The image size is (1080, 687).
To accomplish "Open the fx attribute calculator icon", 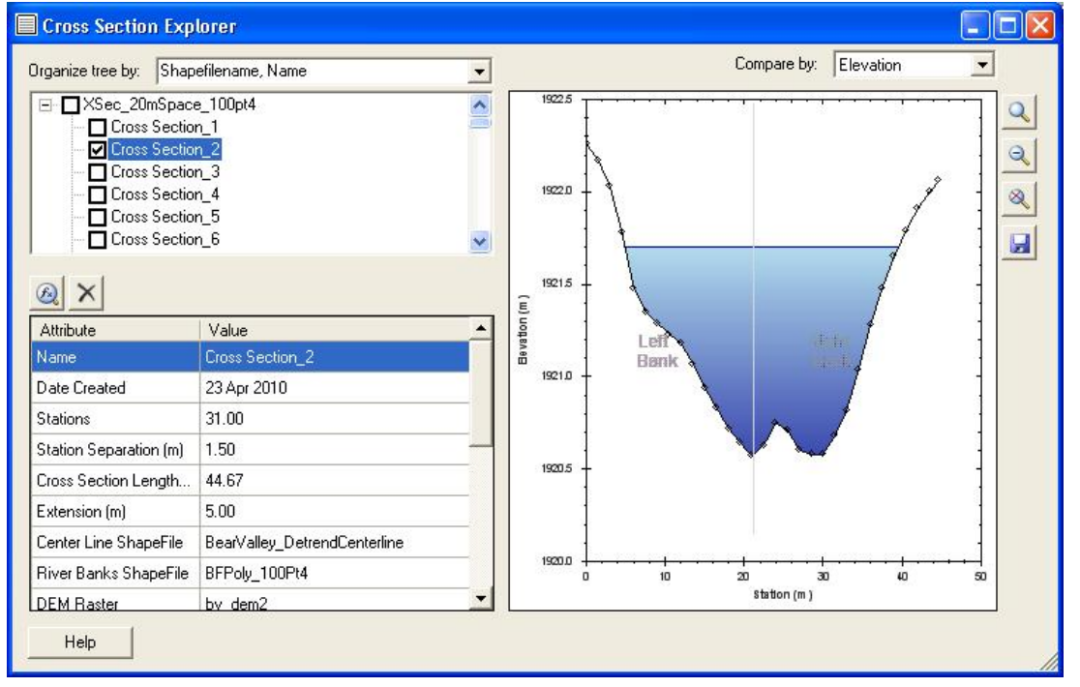I will [45, 291].
